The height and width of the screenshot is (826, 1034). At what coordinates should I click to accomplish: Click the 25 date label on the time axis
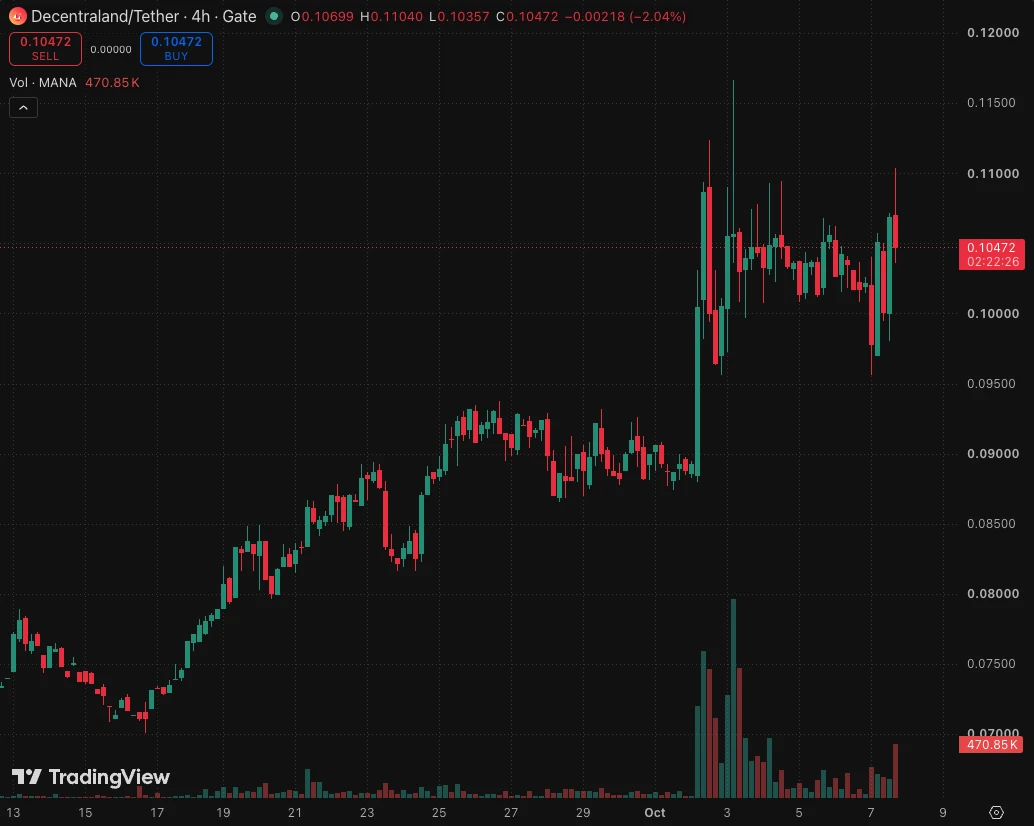(x=439, y=813)
